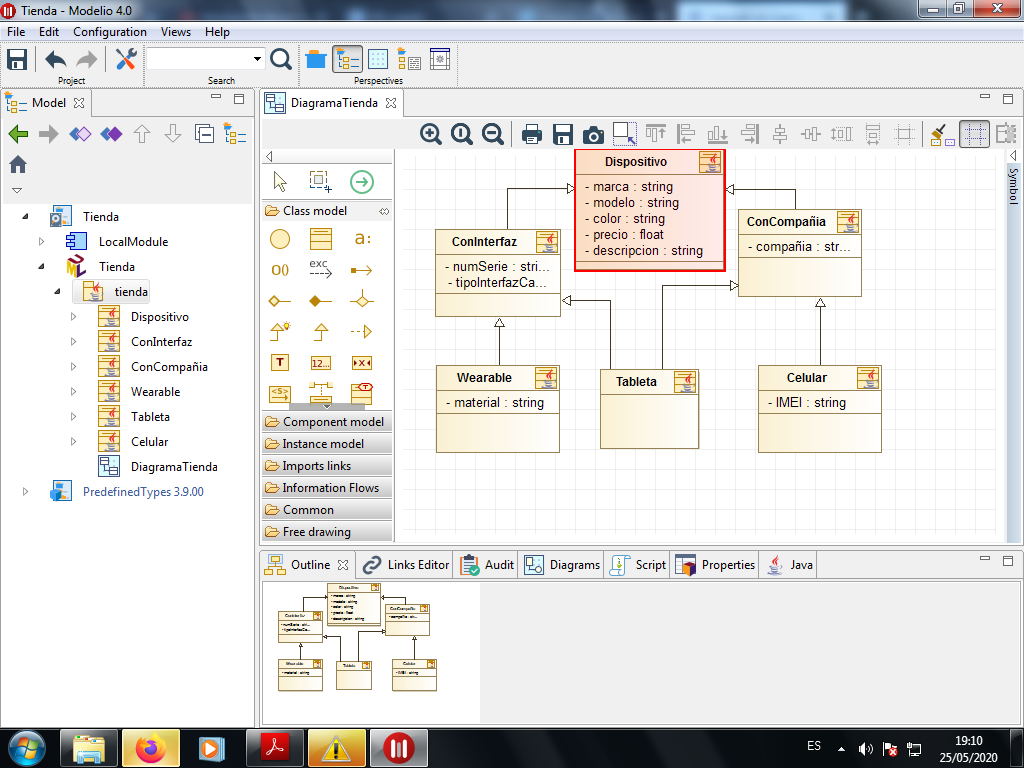Open the Information Flows palette group

(x=327, y=488)
